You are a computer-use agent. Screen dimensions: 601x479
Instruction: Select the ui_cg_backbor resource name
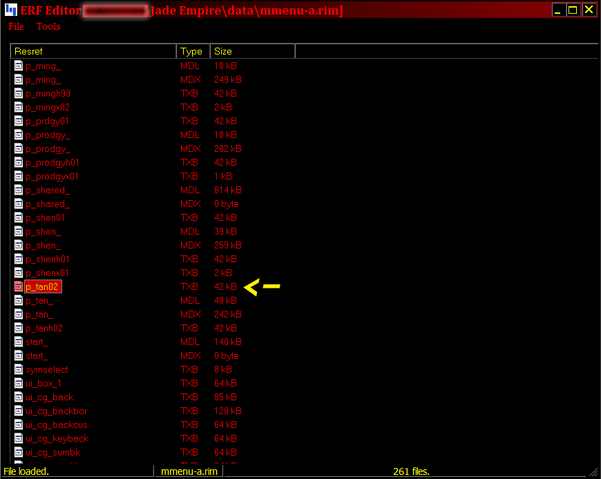point(56,411)
